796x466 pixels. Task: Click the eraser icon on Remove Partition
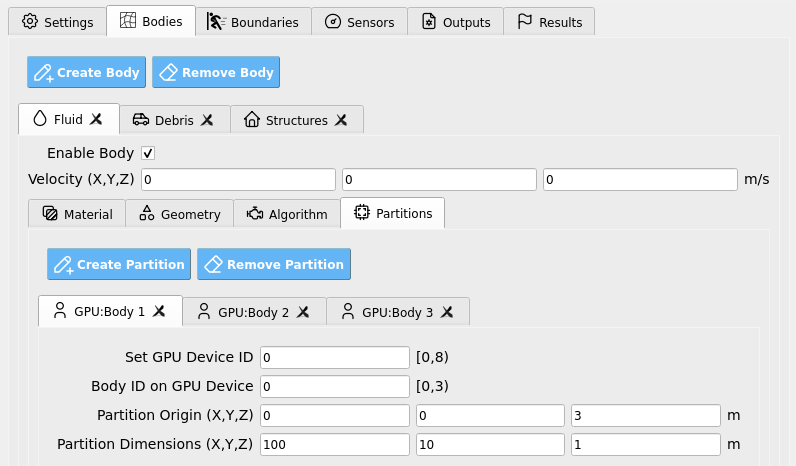pyautogui.click(x=213, y=264)
